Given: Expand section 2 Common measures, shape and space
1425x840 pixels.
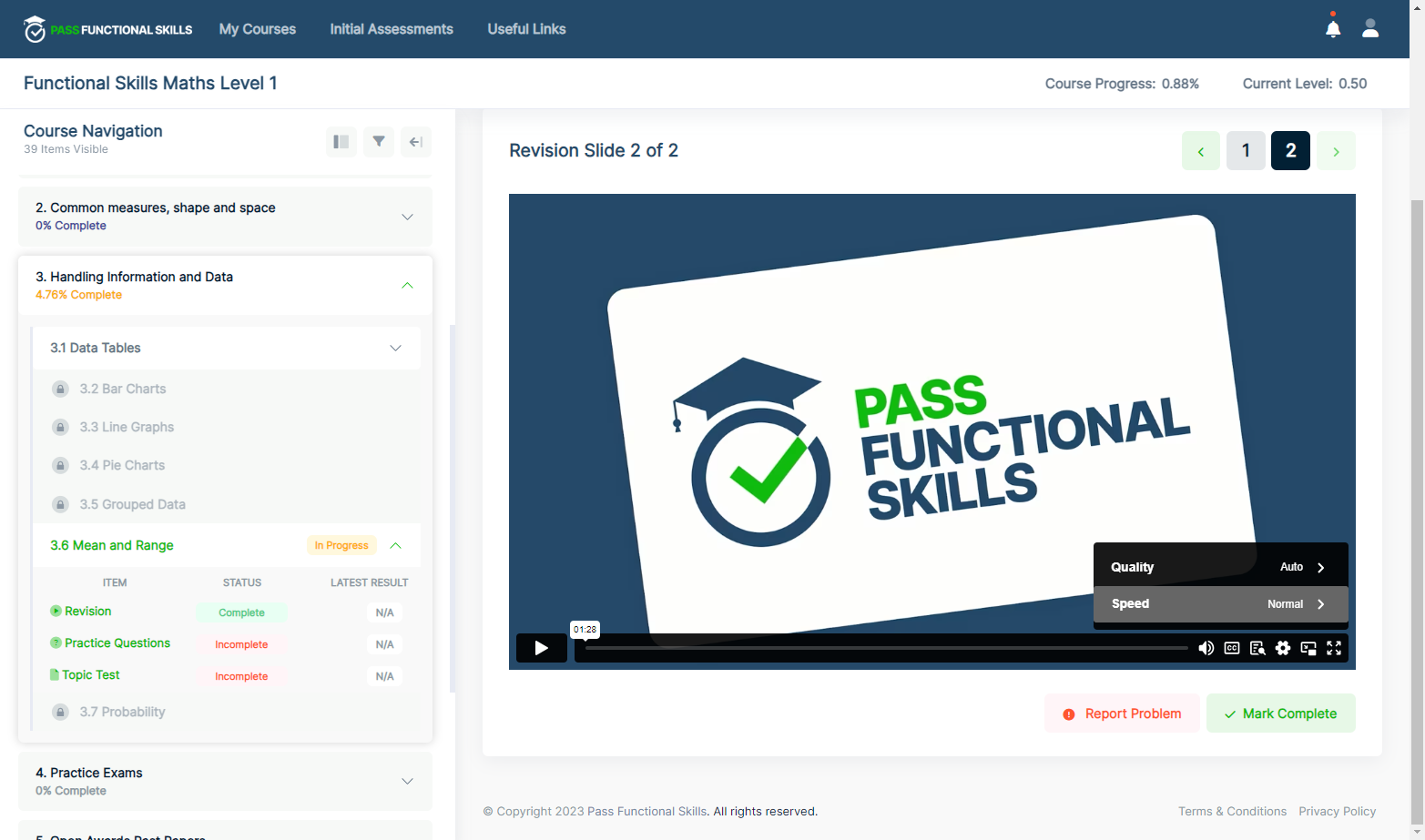Looking at the screenshot, I should (x=407, y=217).
